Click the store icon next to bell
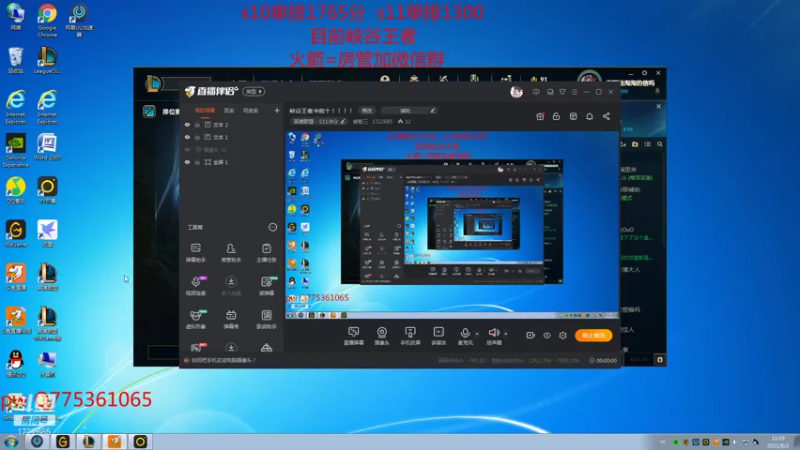 [x=573, y=116]
